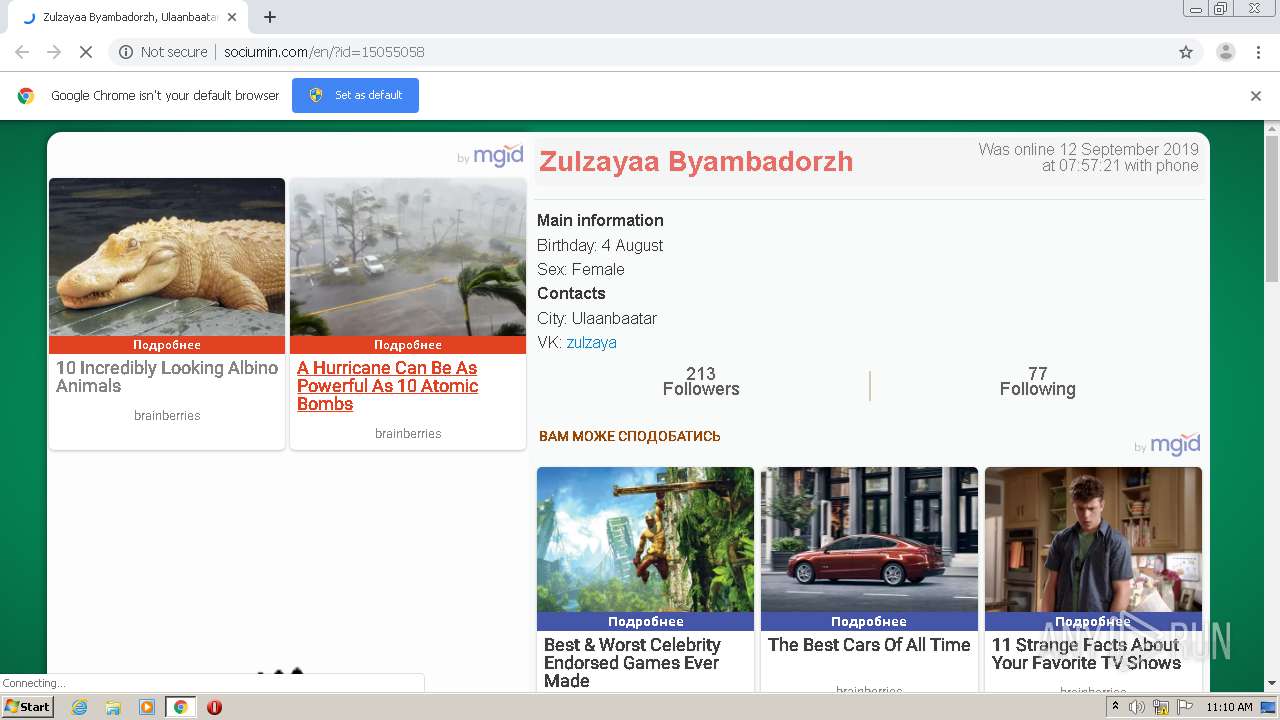
Task: Click the Birthday: 4 August line
Action: point(600,245)
